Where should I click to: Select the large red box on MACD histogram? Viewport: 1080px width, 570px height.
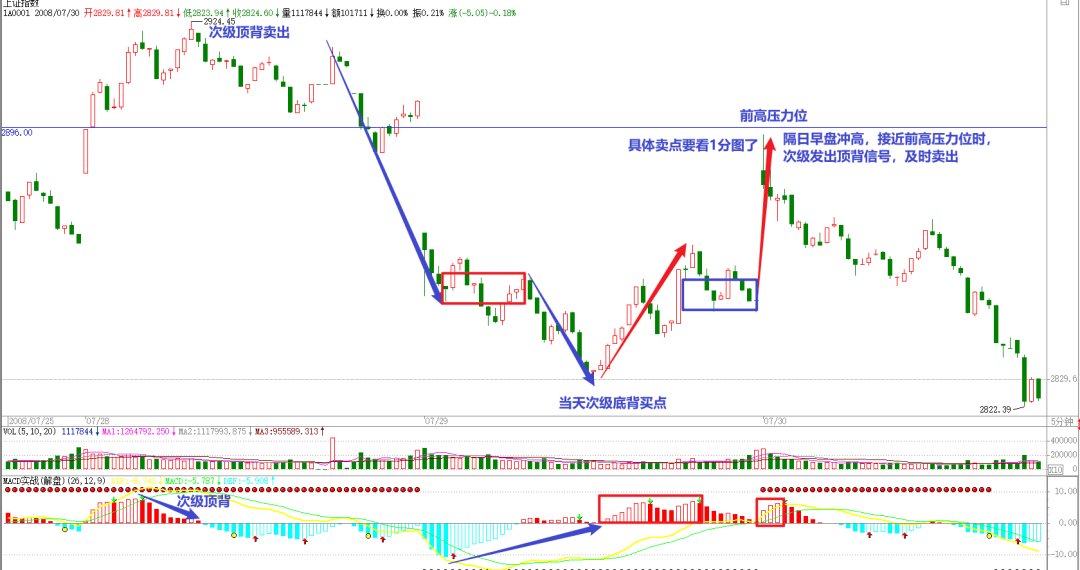650,508
